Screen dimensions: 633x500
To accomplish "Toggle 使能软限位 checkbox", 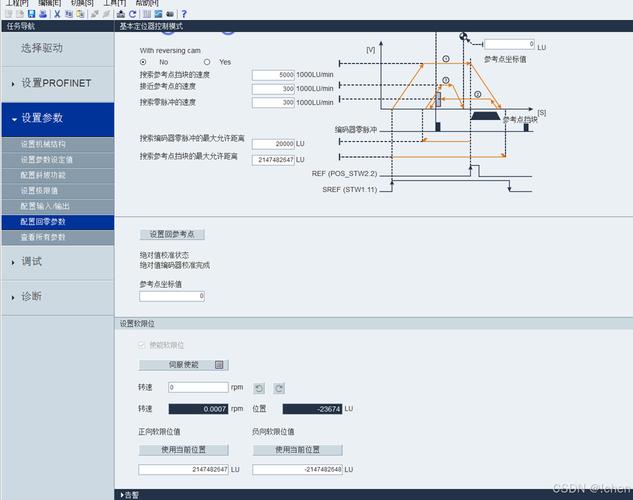I will point(141,345).
